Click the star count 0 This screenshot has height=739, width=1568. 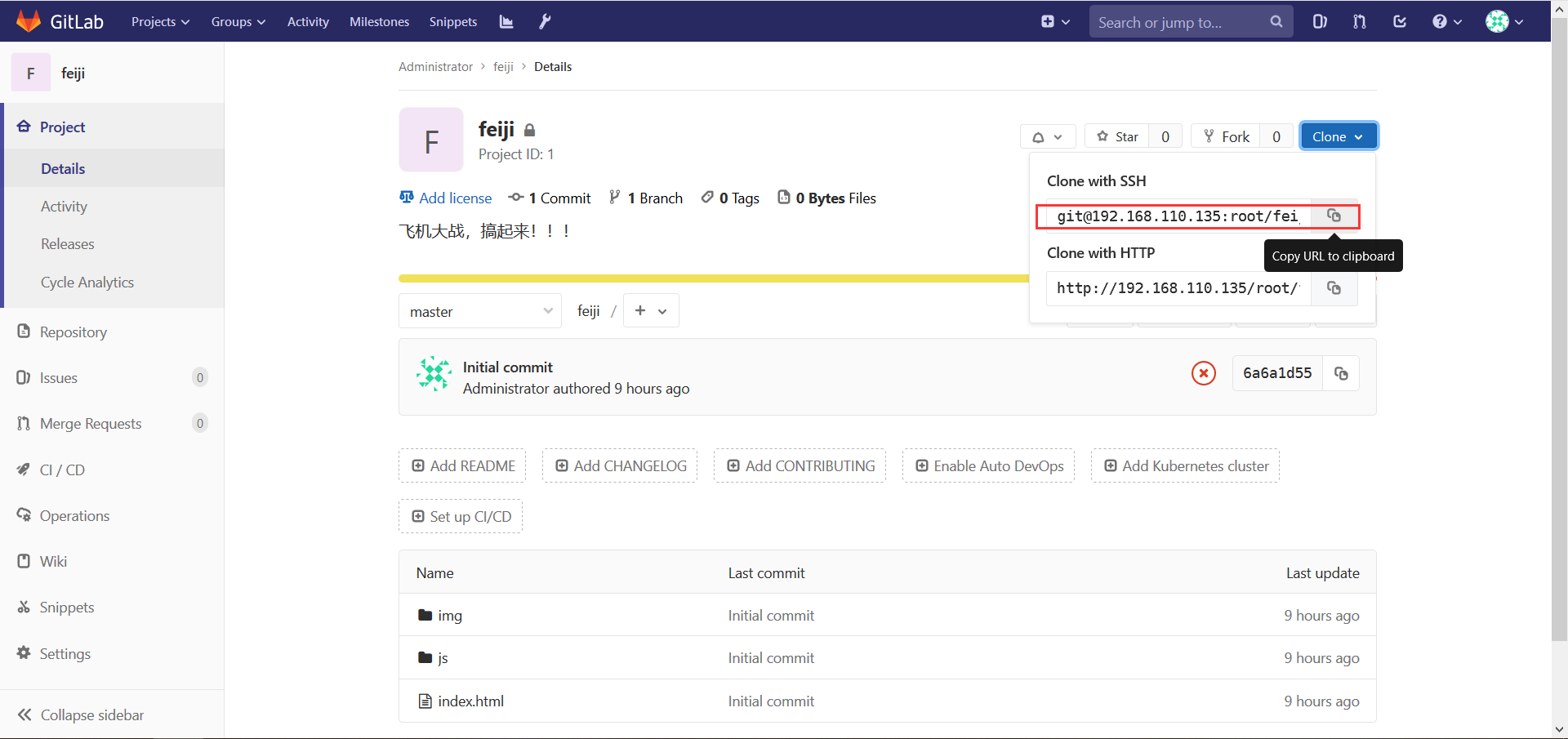1165,136
